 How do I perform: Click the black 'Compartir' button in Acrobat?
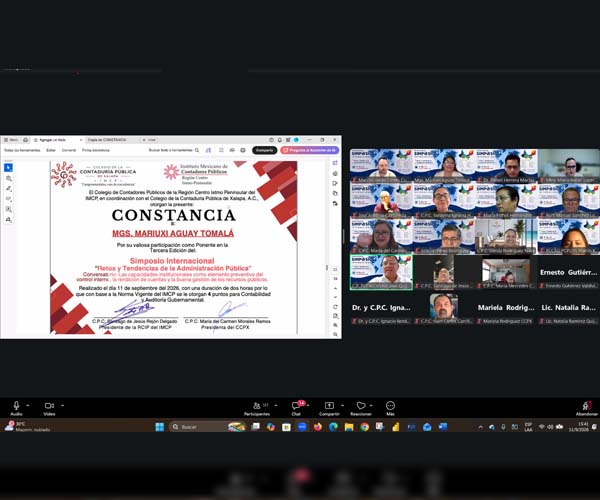click(264, 150)
